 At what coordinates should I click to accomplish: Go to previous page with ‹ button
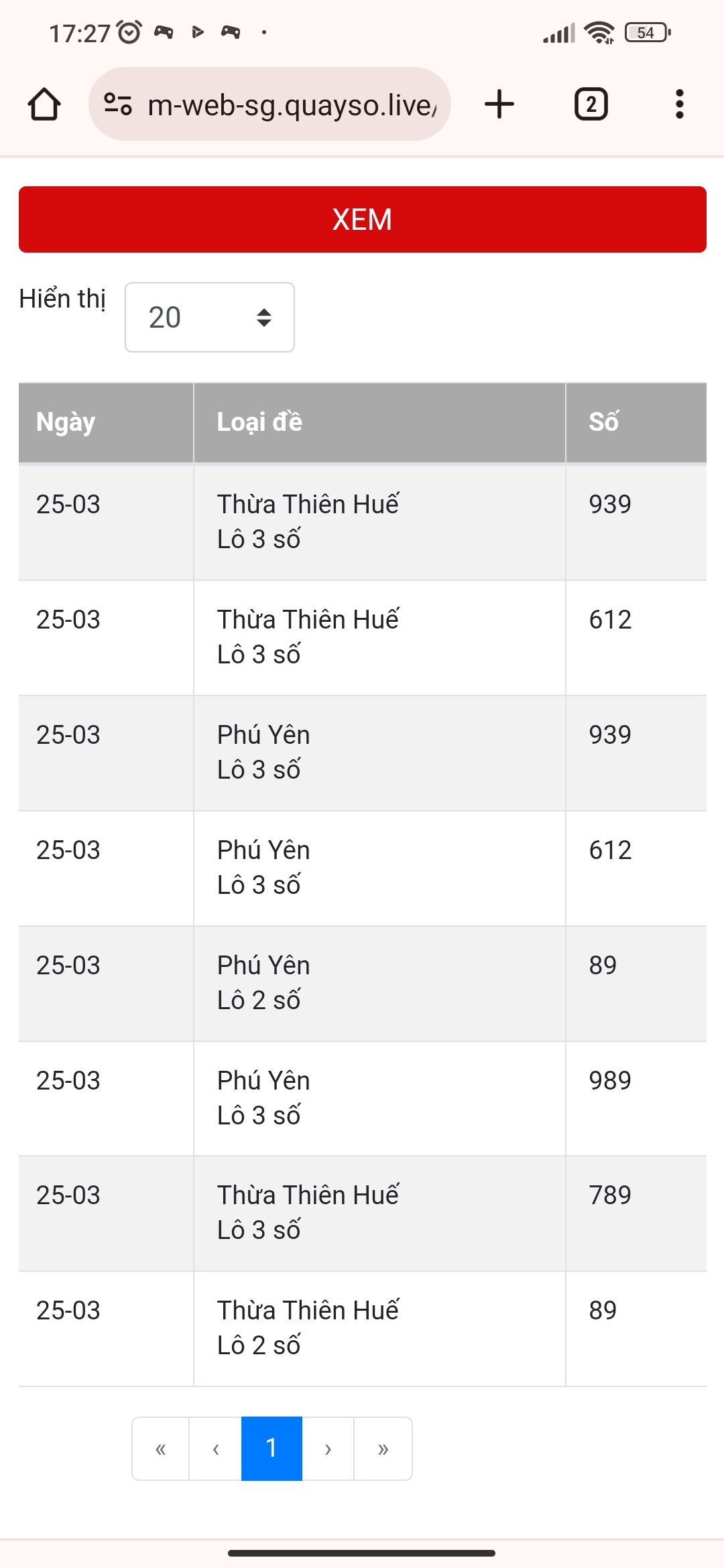coord(216,1449)
